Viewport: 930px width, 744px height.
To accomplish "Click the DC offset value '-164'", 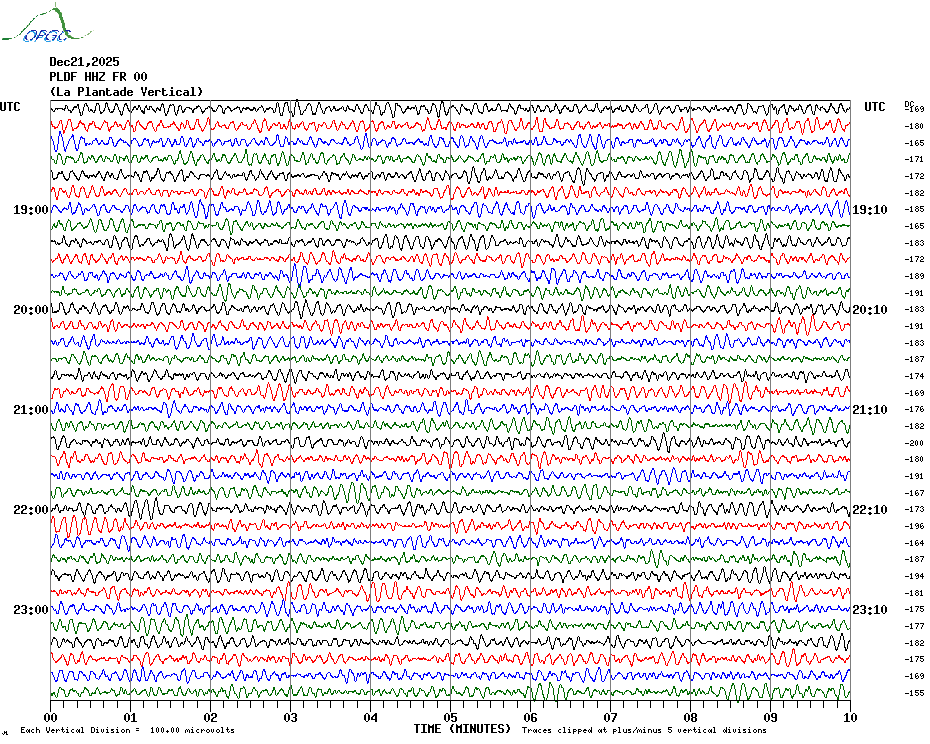I will click(x=914, y=543).
